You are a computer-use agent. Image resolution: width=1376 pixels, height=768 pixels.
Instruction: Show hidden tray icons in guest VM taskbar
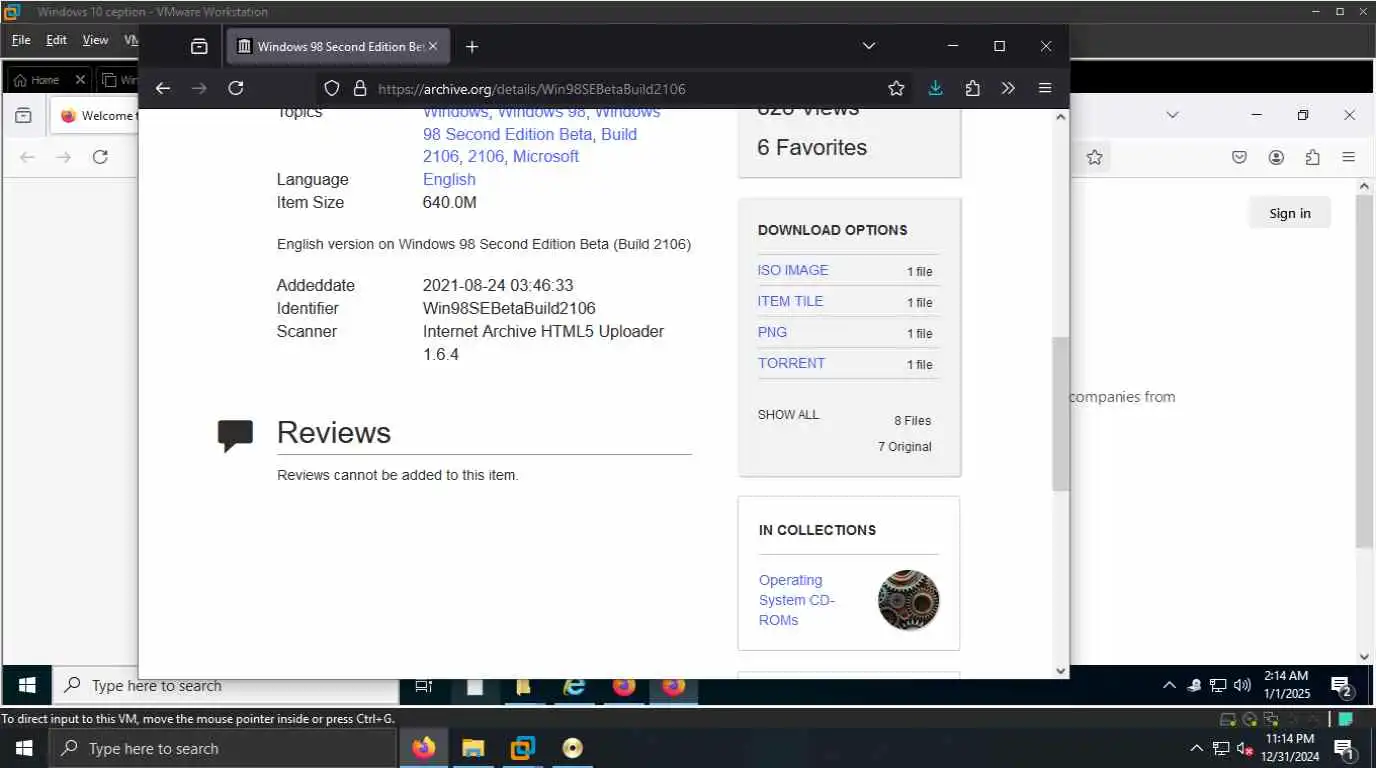pos(1169,685)
